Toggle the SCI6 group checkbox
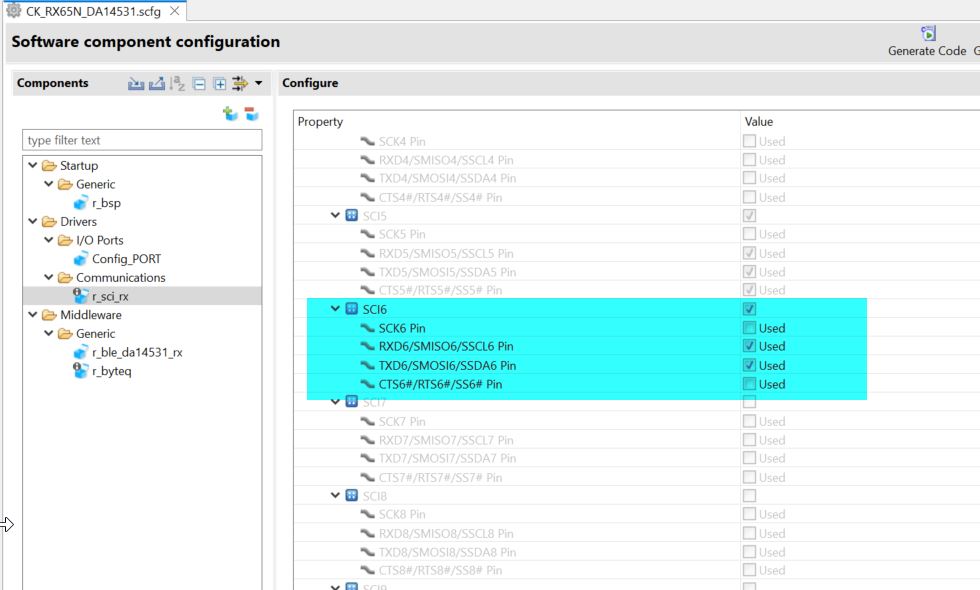This screenshot has width=980, height=590. tap(749, 309)
